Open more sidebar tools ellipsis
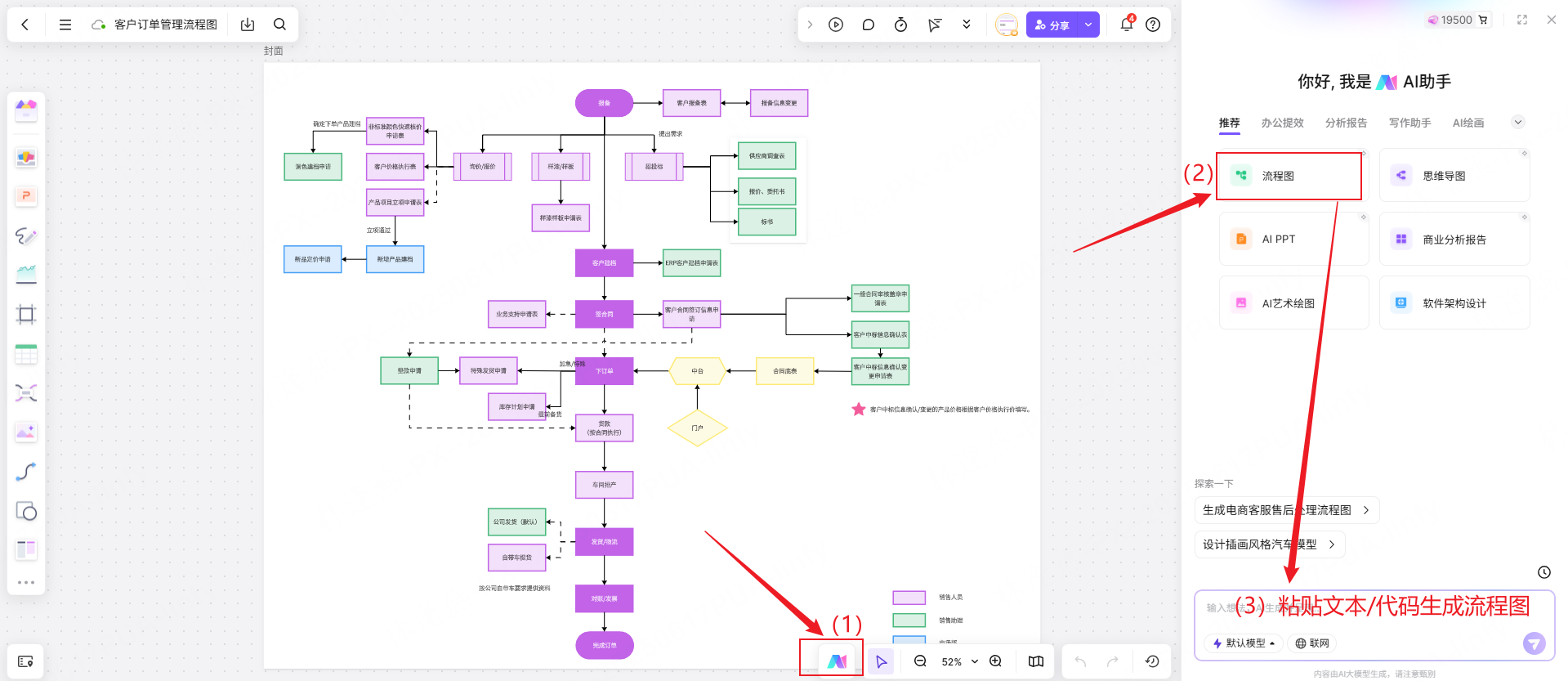The height and width of the screenshot is (681, 1568). pos(26,583)
